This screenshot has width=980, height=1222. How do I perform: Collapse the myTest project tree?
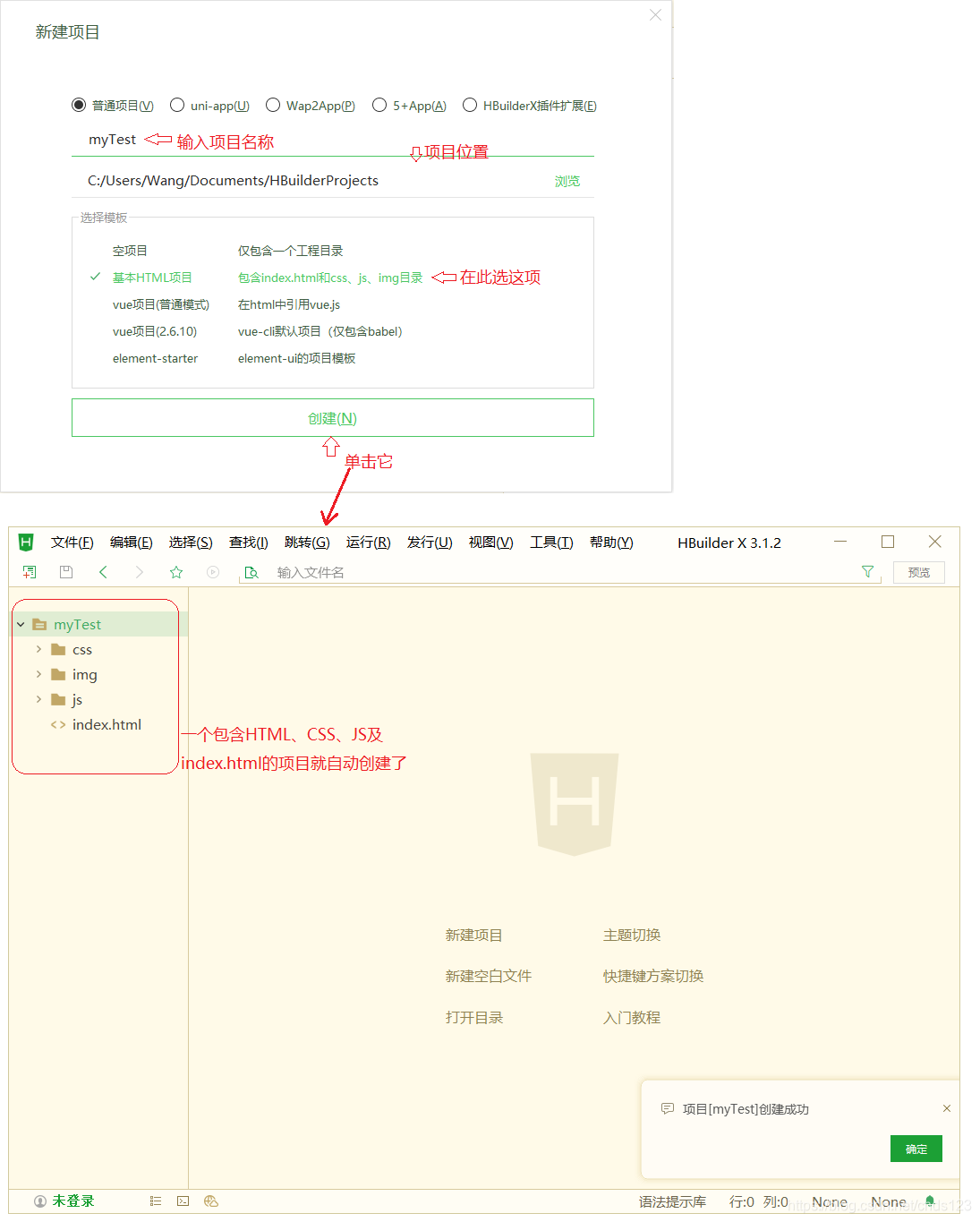tap(21, 624)
